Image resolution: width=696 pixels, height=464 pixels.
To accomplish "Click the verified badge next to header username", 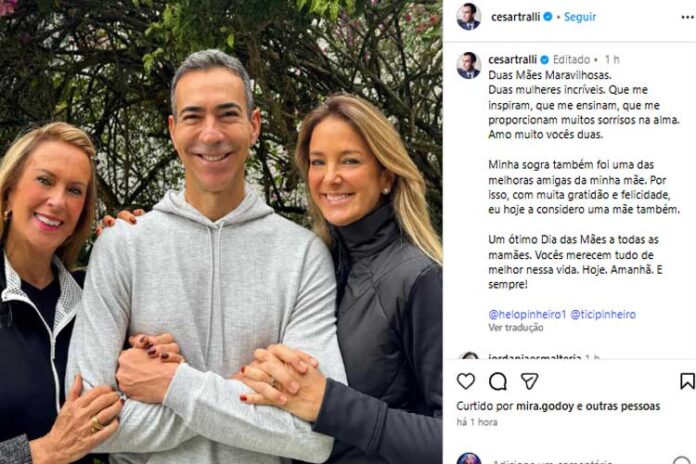I will 548,17.
